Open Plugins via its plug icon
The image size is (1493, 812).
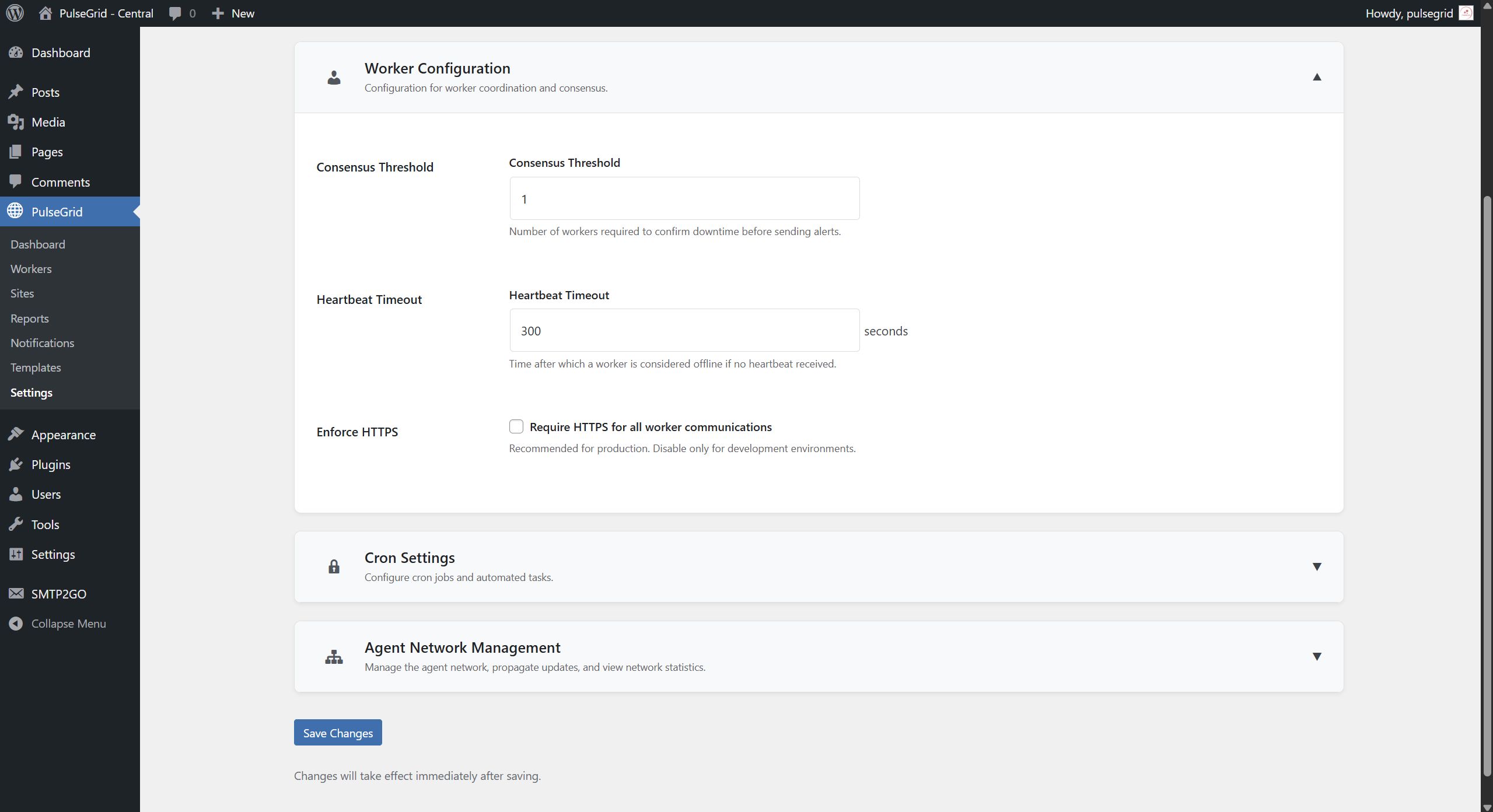pyautogui.click(x=16, y=464)
